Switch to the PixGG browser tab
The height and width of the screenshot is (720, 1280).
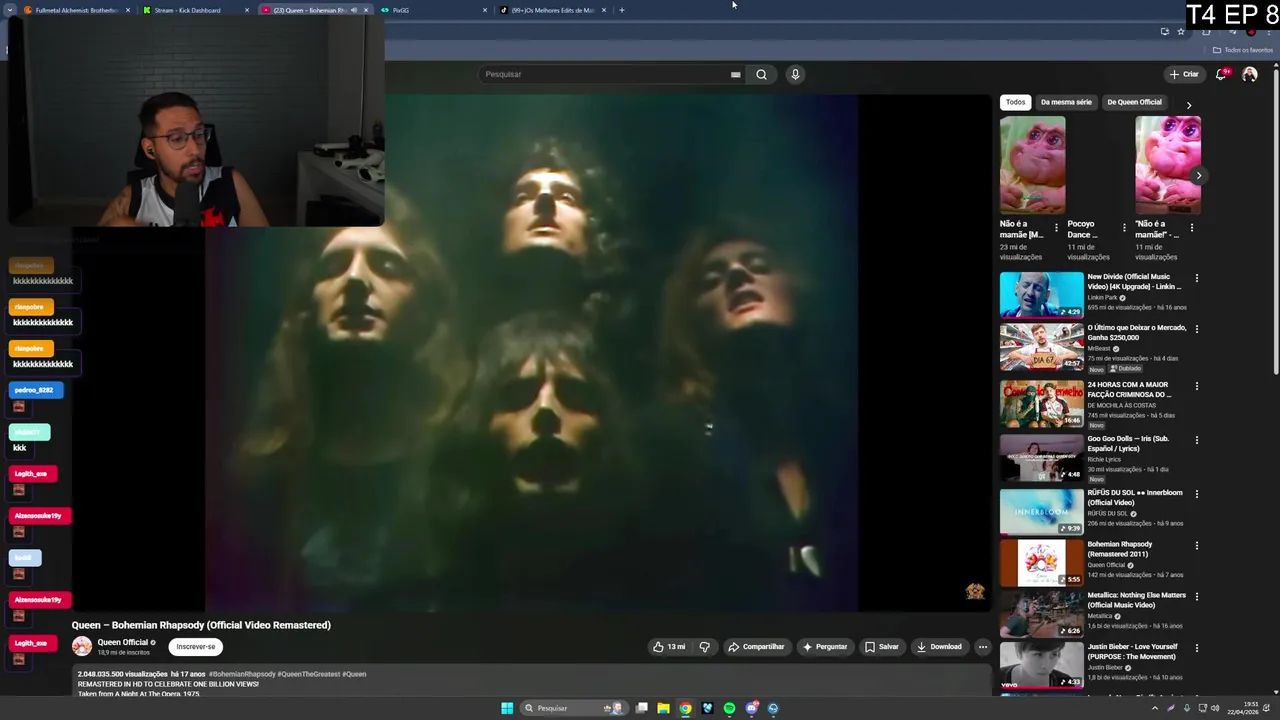pyautogui.click(x=430, y=10)
